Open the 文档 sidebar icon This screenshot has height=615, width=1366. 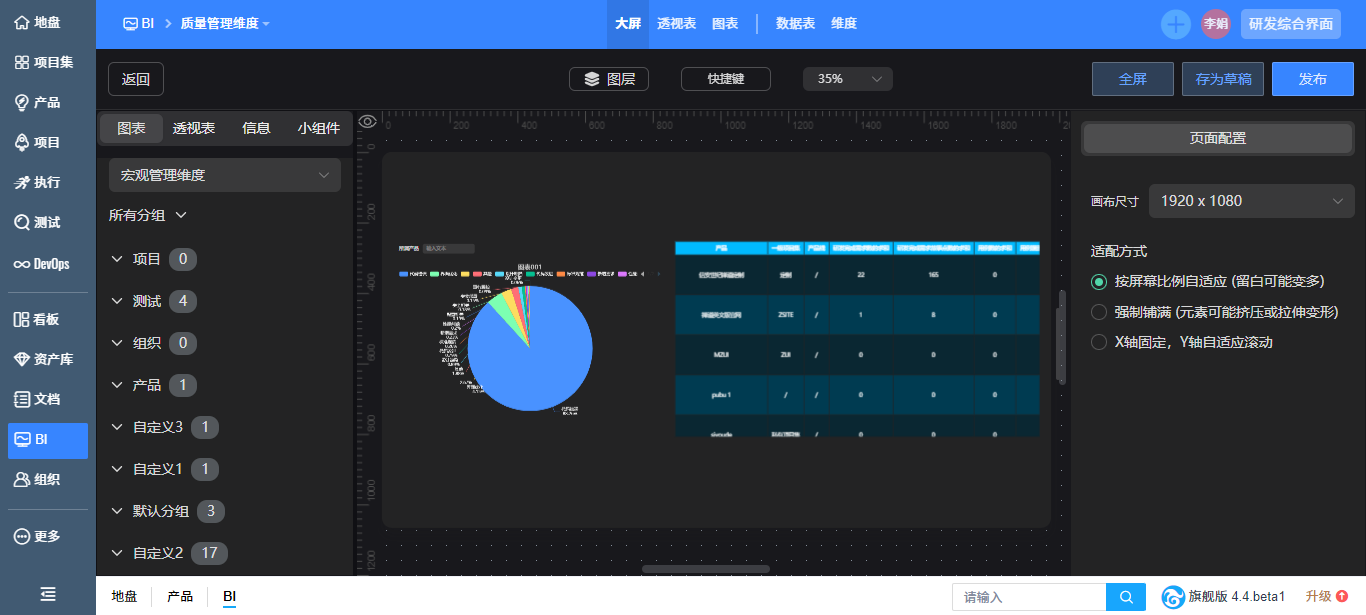[21, 399]
